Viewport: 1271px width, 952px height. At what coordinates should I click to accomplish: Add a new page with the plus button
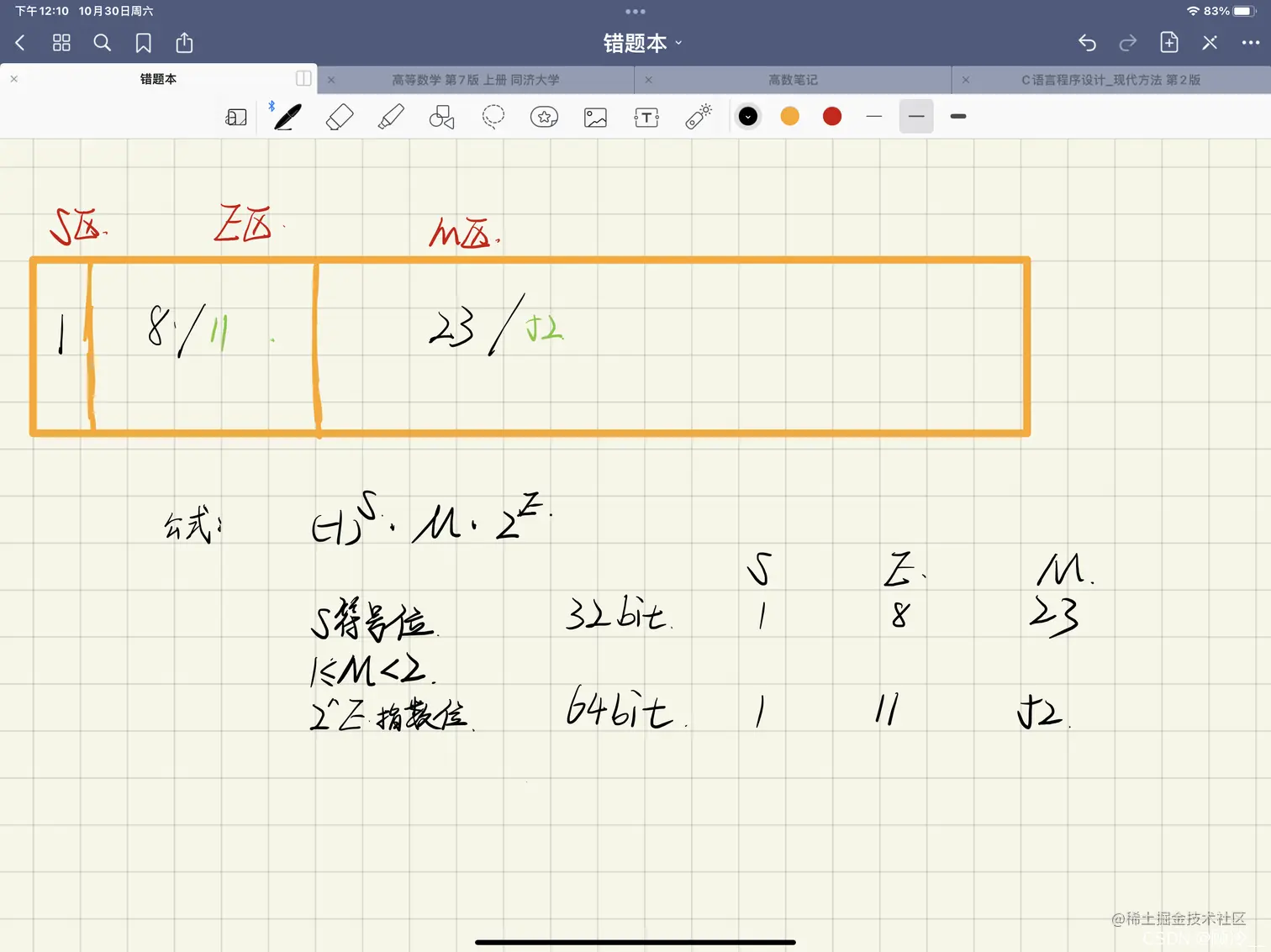[1168, 43]
